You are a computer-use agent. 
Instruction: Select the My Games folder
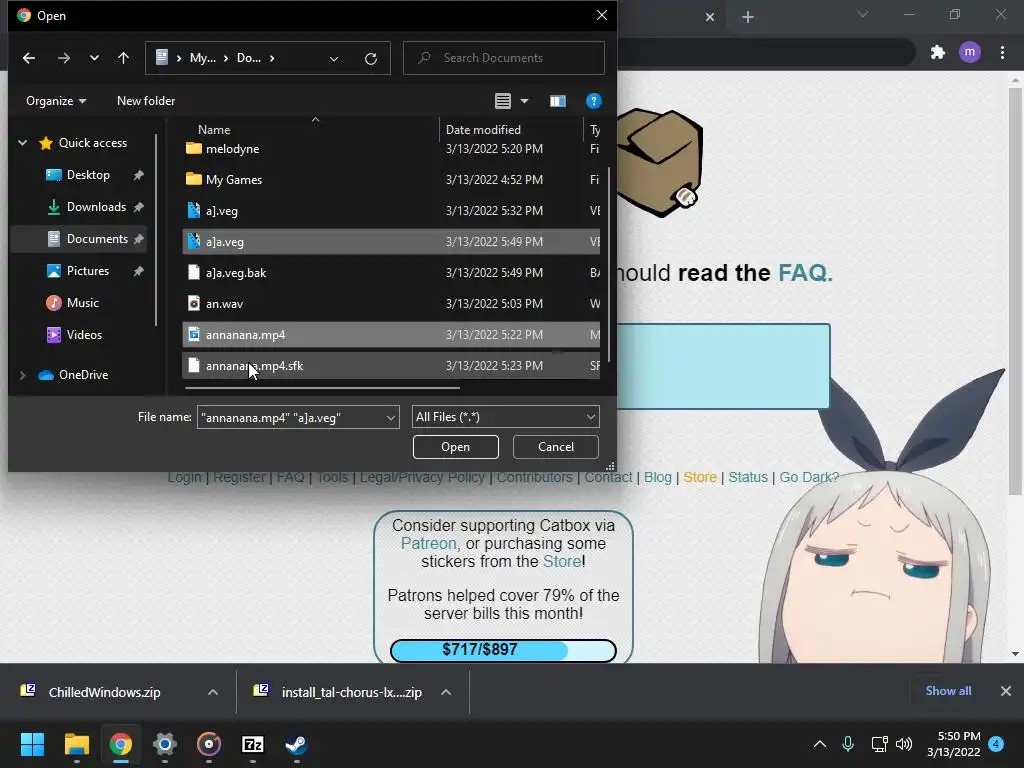tap(391, 180)
